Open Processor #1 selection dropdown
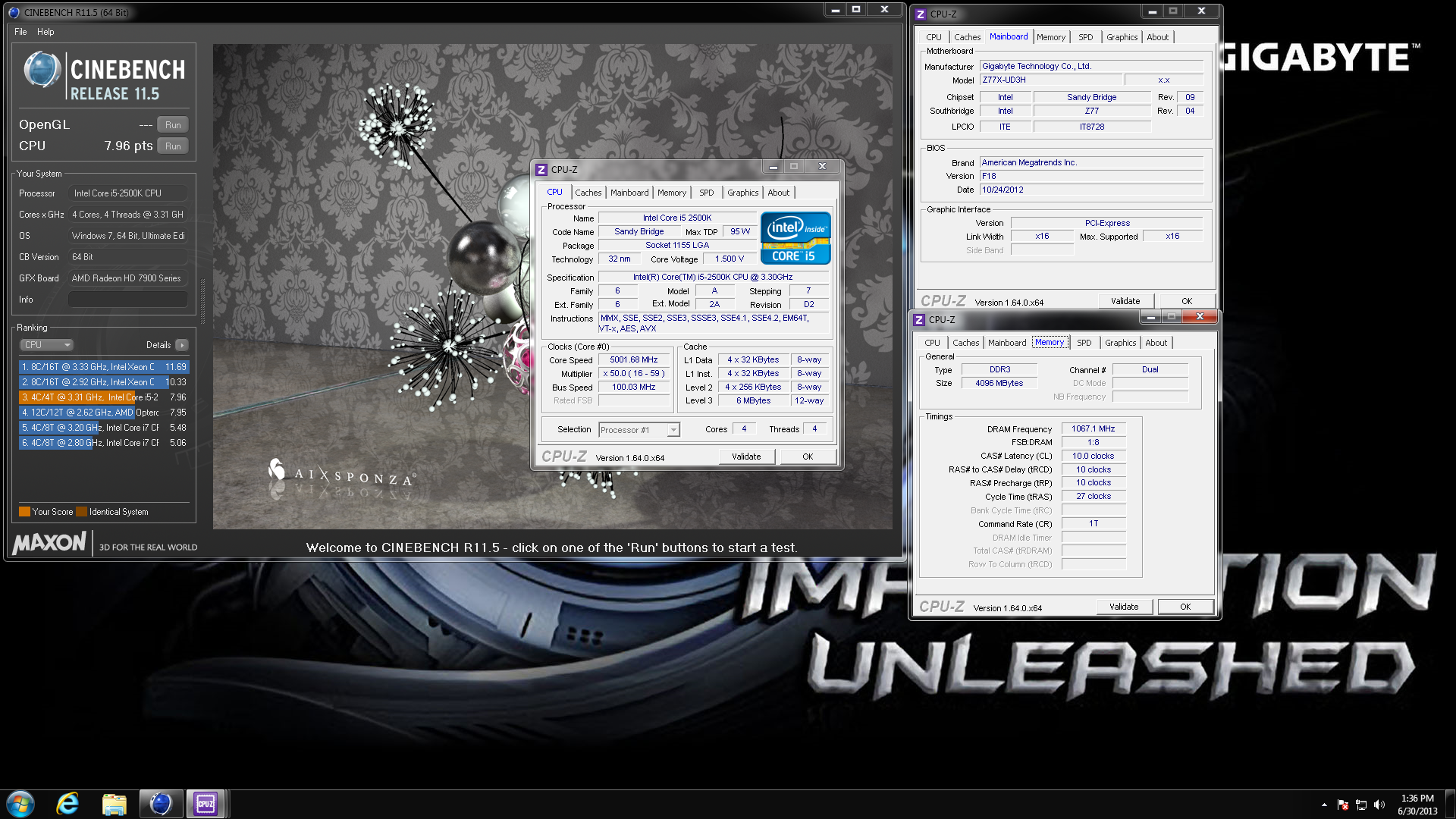 (639, 430)
